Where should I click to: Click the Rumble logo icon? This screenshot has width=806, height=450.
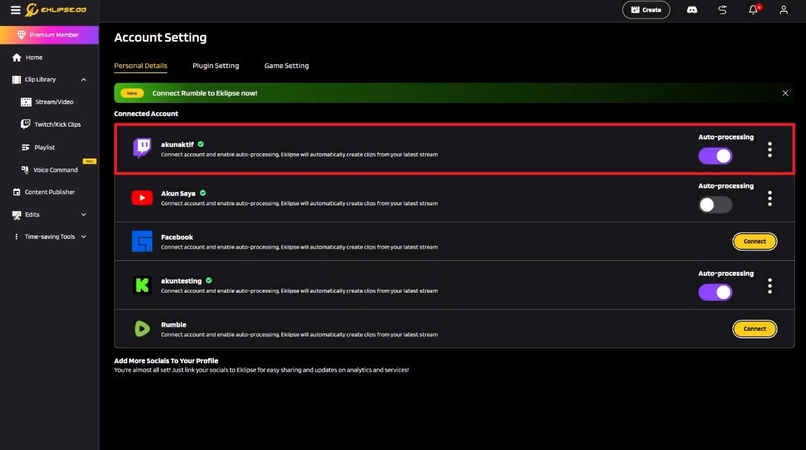pos(142,329)
